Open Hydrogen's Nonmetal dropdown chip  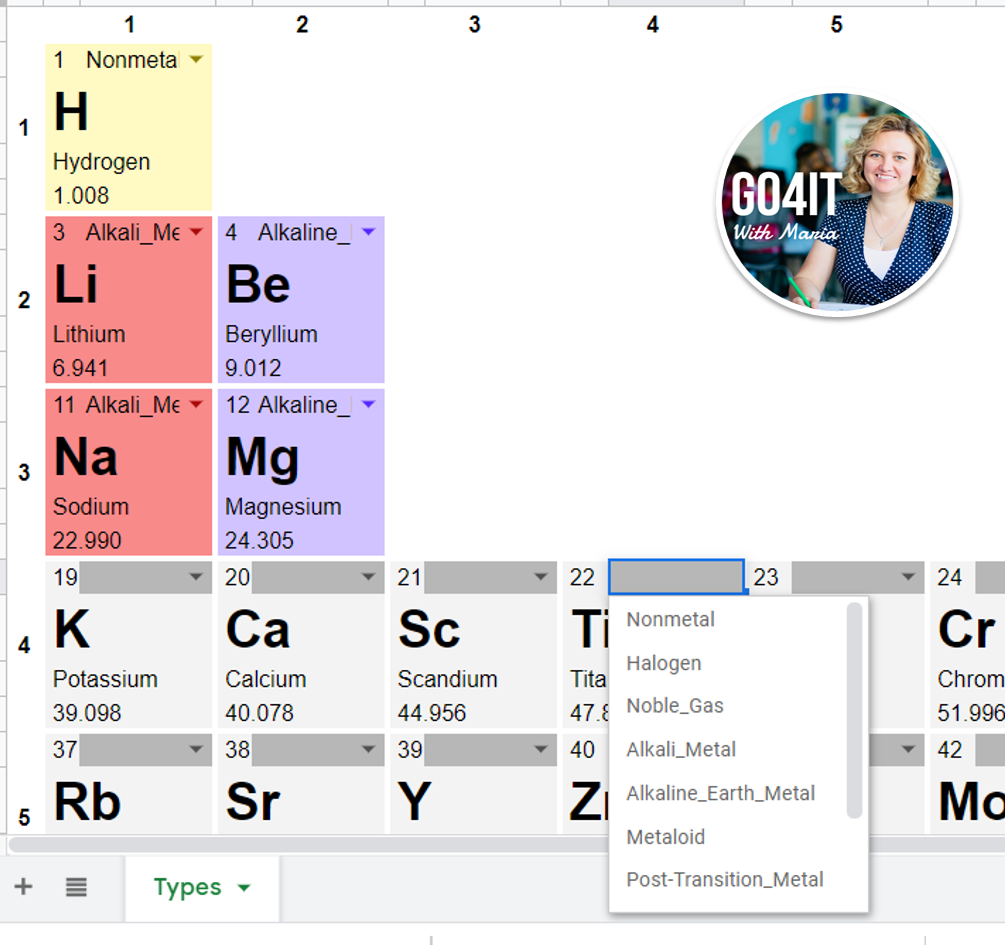[196, 59]
